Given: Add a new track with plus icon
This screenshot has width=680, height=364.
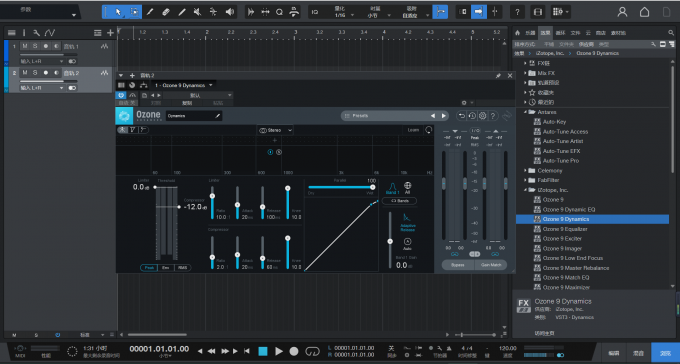Looking at the screenshot, I should [110, 33].
